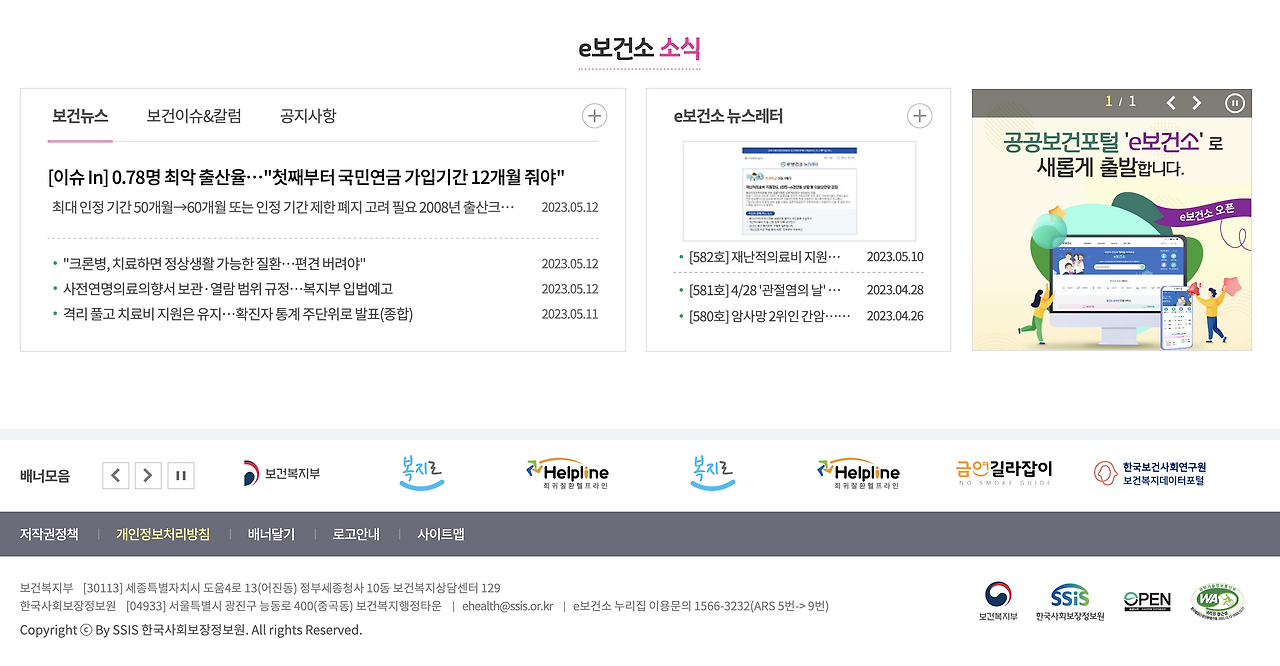Click the SSIS 한국사회보장정보원 footer logo
Viewport: 1280px width, 666px height.
click(x=1069, y=597)
